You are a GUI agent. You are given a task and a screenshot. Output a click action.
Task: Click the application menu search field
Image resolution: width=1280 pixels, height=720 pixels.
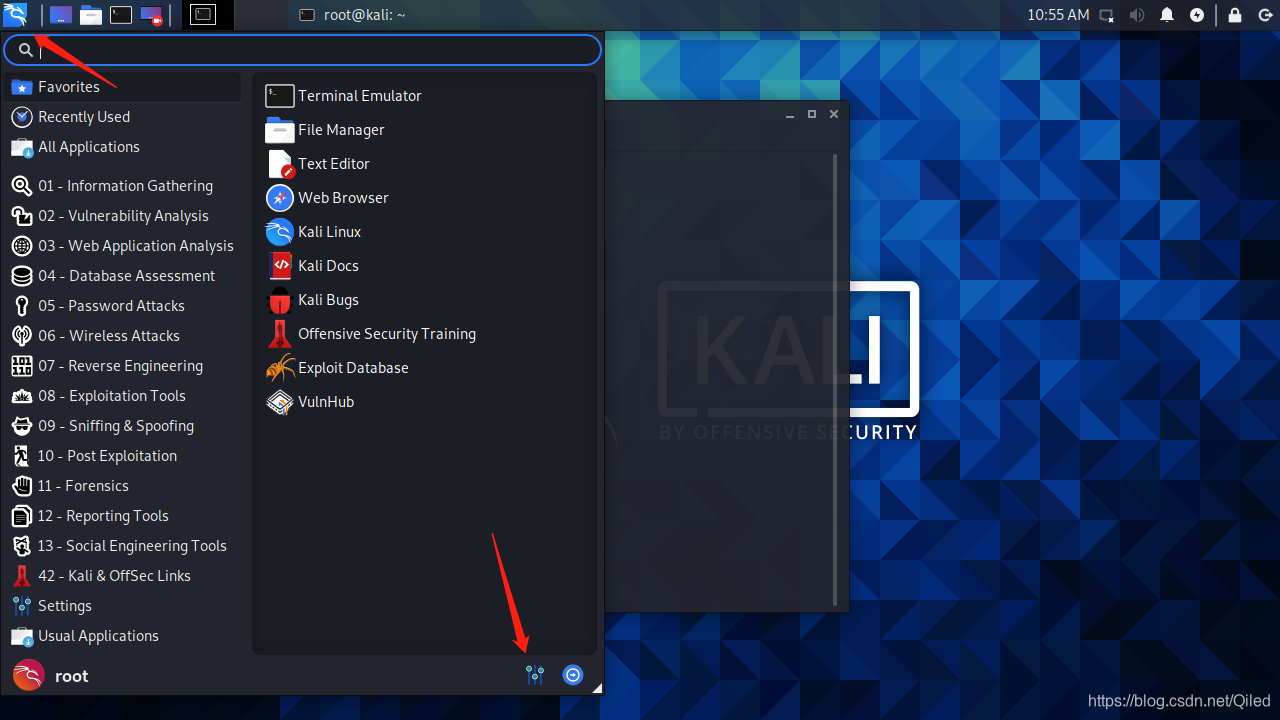(x=302, y=49)
